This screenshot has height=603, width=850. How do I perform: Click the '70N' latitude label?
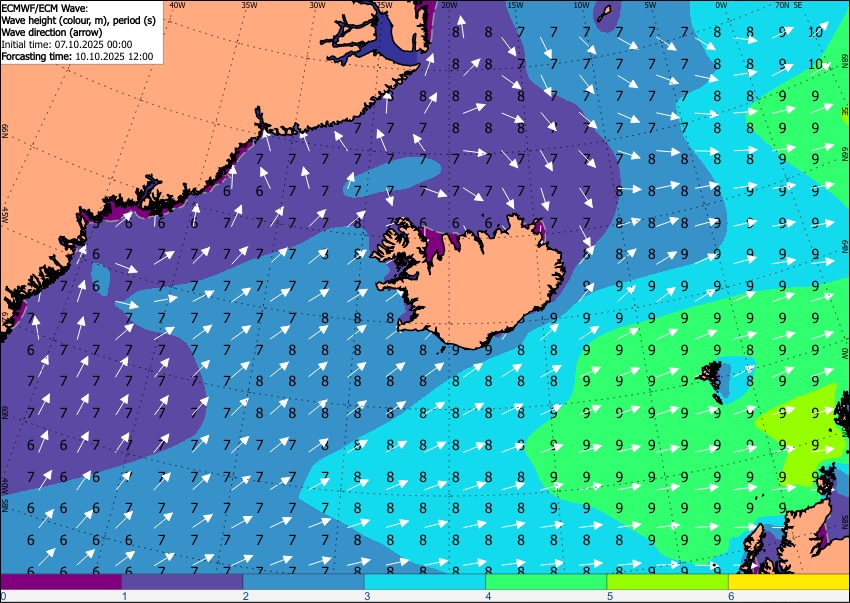[x=782, y=5]
